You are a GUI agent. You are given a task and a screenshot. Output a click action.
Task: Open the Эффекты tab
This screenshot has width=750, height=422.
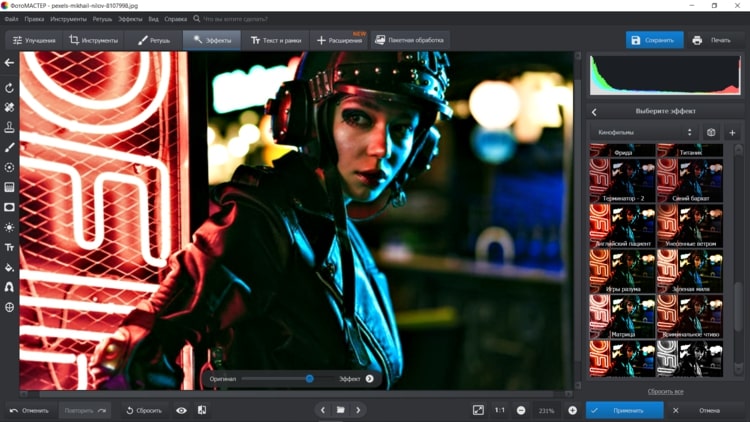211,40
